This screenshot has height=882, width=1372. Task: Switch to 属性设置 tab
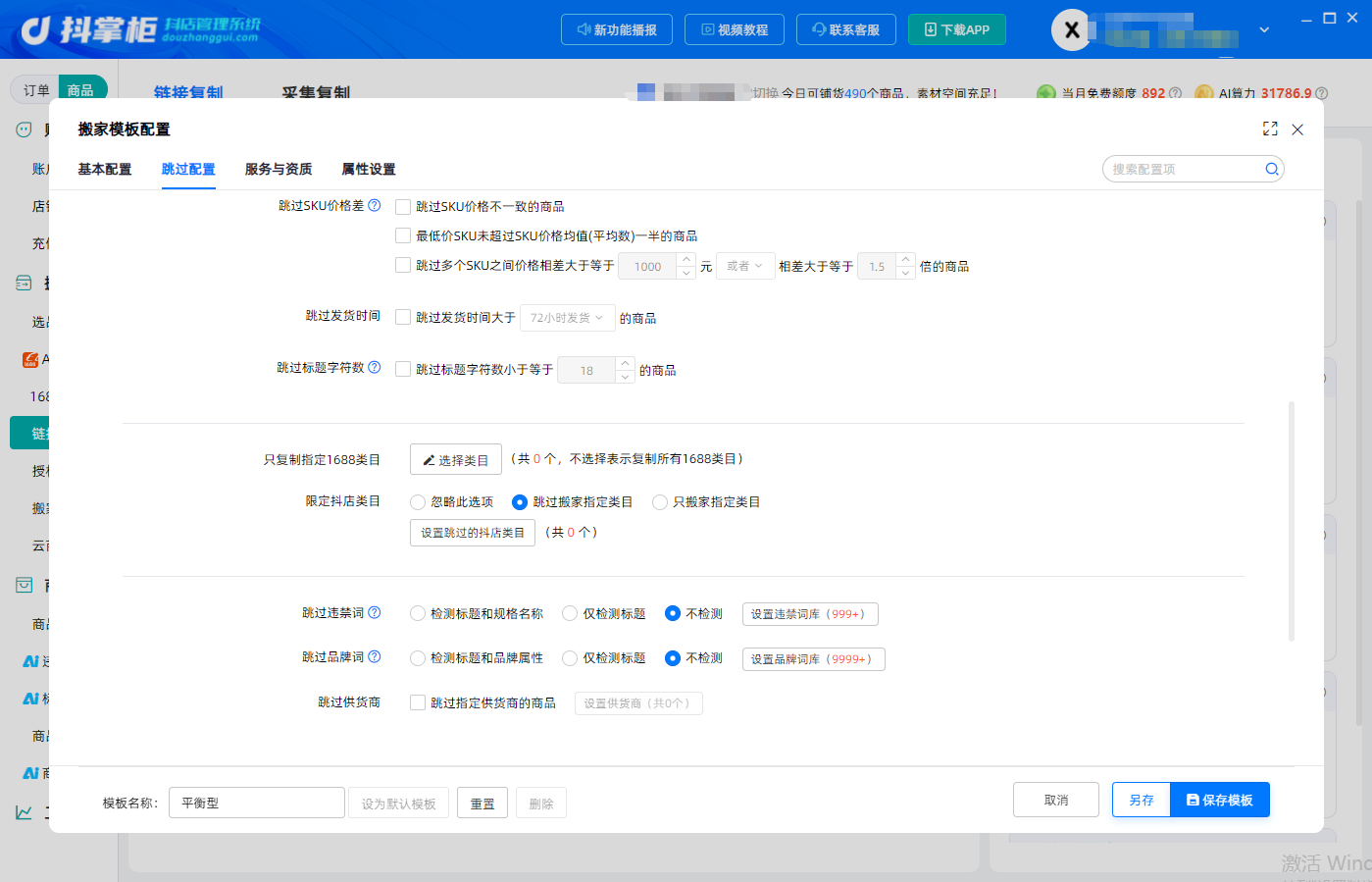[x=369, y=170]
